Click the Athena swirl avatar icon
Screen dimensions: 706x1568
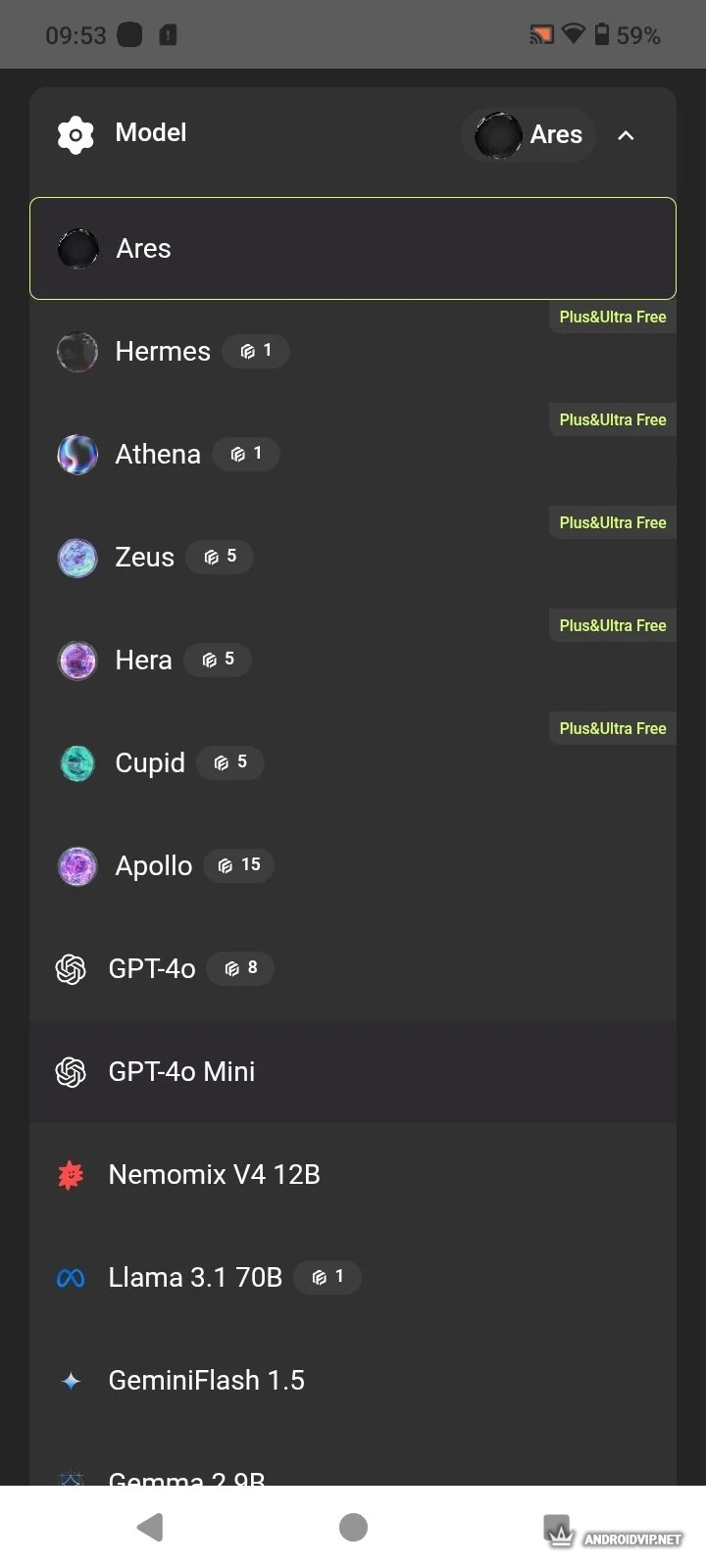click(77, 455)
